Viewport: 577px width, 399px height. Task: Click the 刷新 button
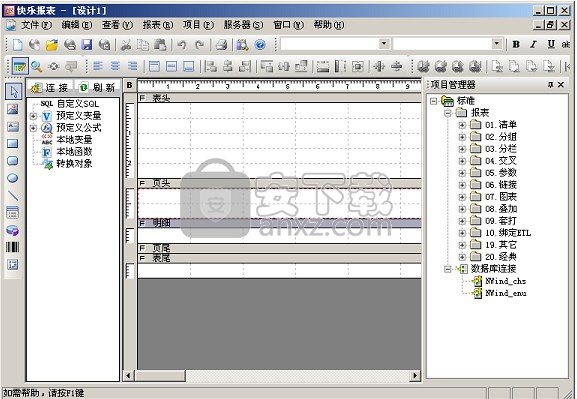[98, 88]
